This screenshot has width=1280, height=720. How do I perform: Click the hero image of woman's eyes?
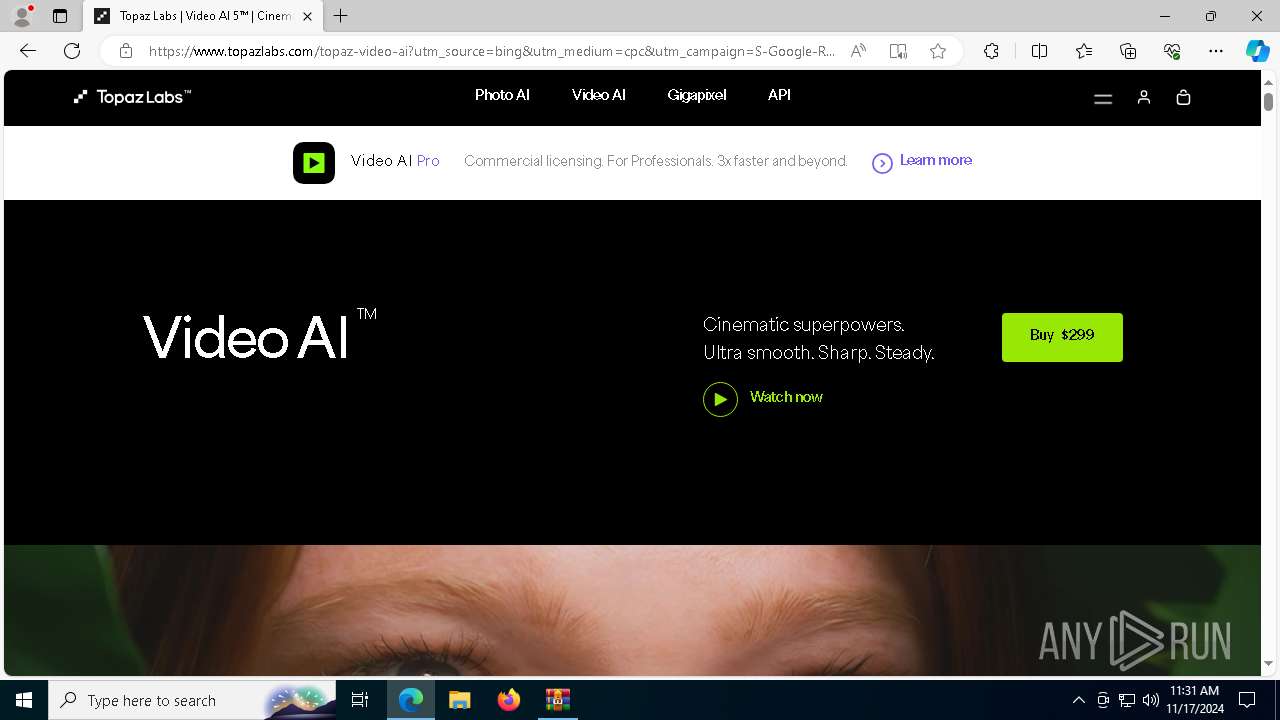632,610
